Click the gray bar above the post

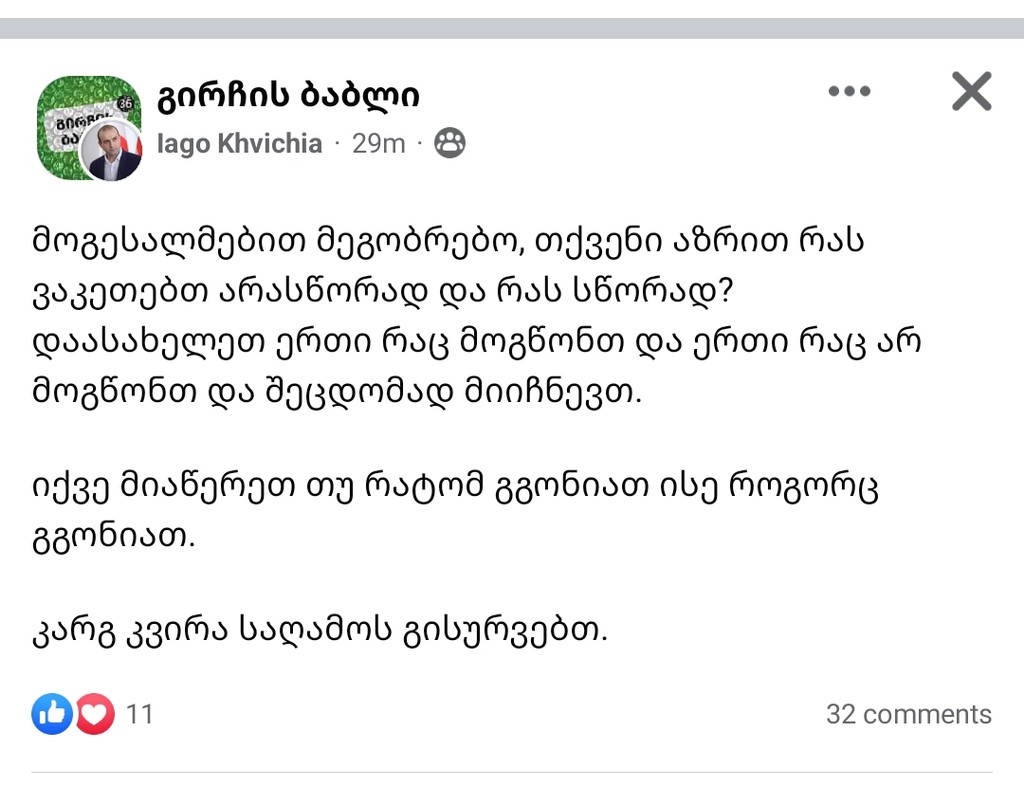[512, 28]
